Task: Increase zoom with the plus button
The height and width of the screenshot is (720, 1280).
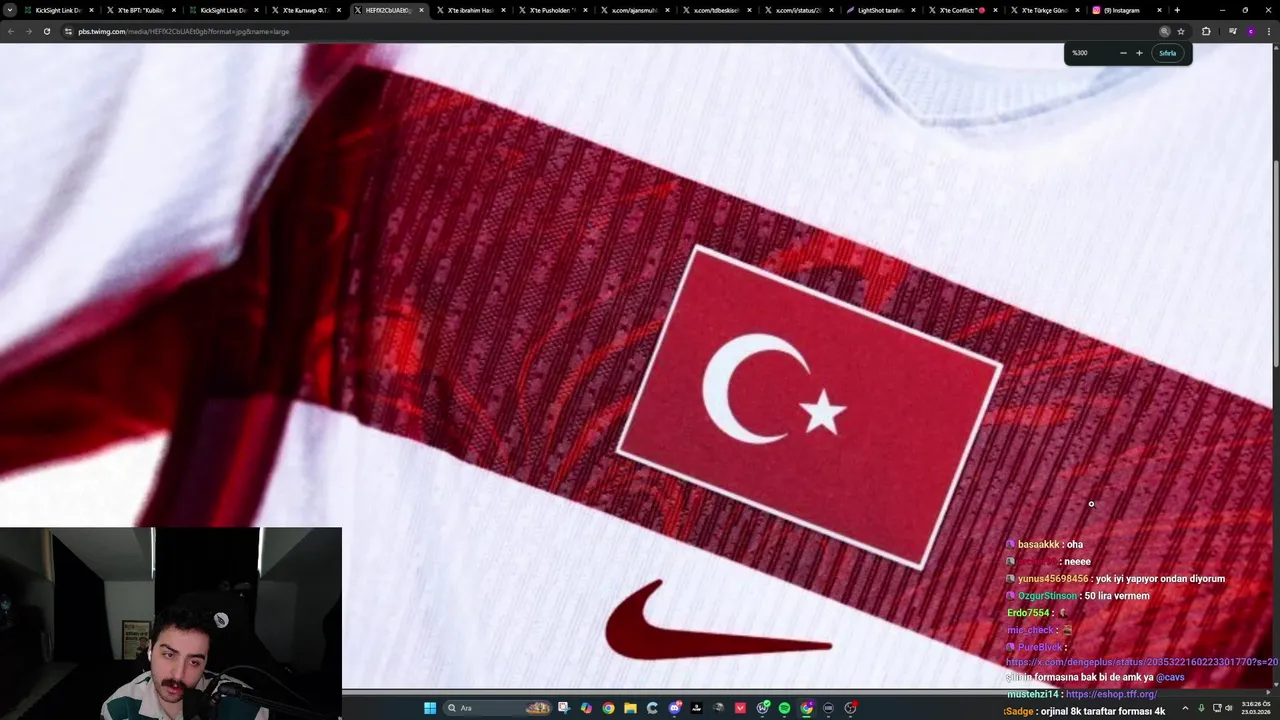Action: coord(1139,53)
